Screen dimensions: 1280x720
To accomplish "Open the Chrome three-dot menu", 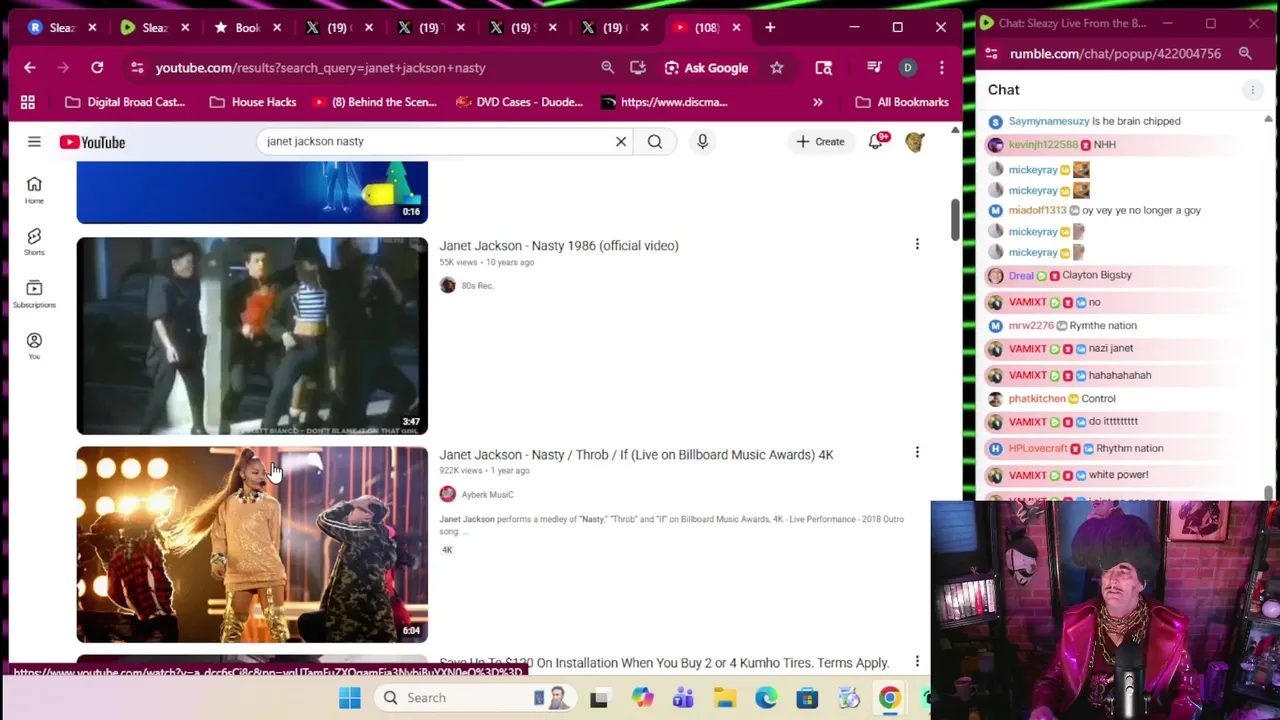I will click(941, 67).
